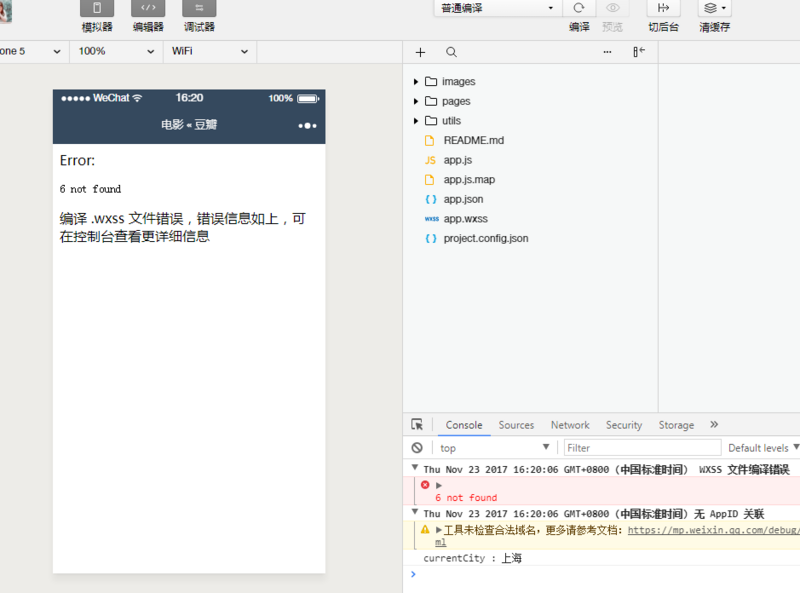Open the simulator's three-dot menu in navigation bar
The height and width of the screenshot is (593, 800).
(307, 126)
